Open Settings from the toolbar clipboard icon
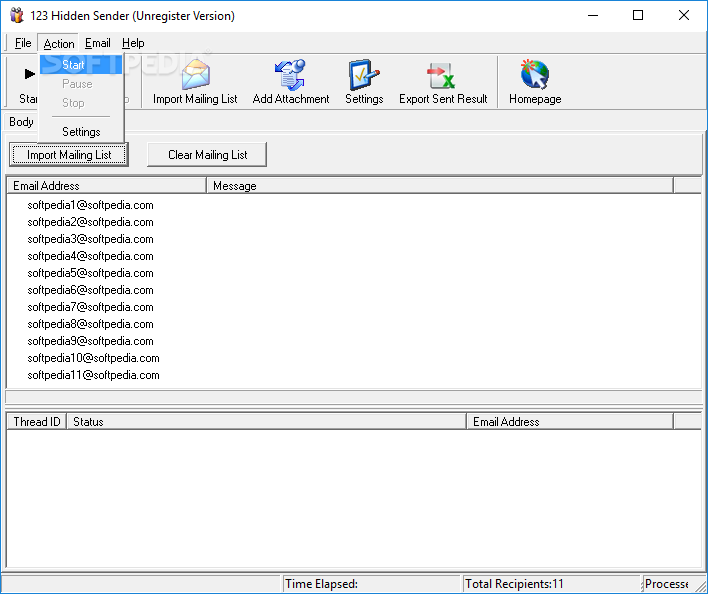The height and width of the screenshot is (594, 708). (x=364, y=74)
